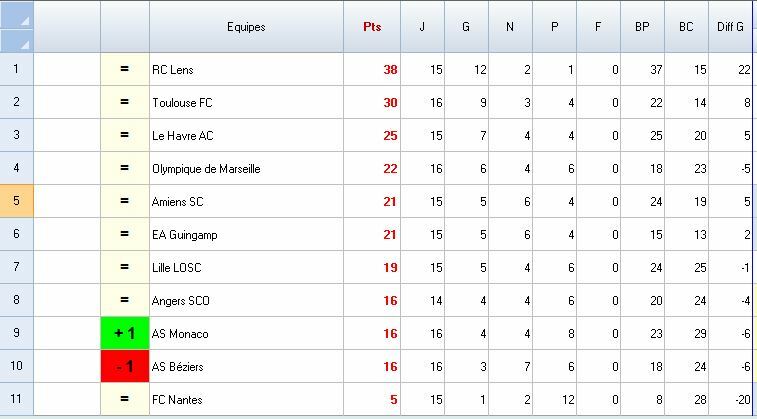Image resolution: width=757 pixels, height=419 pixels.
Task: Click RC Lens points value 38
Action: click(389, 70)
